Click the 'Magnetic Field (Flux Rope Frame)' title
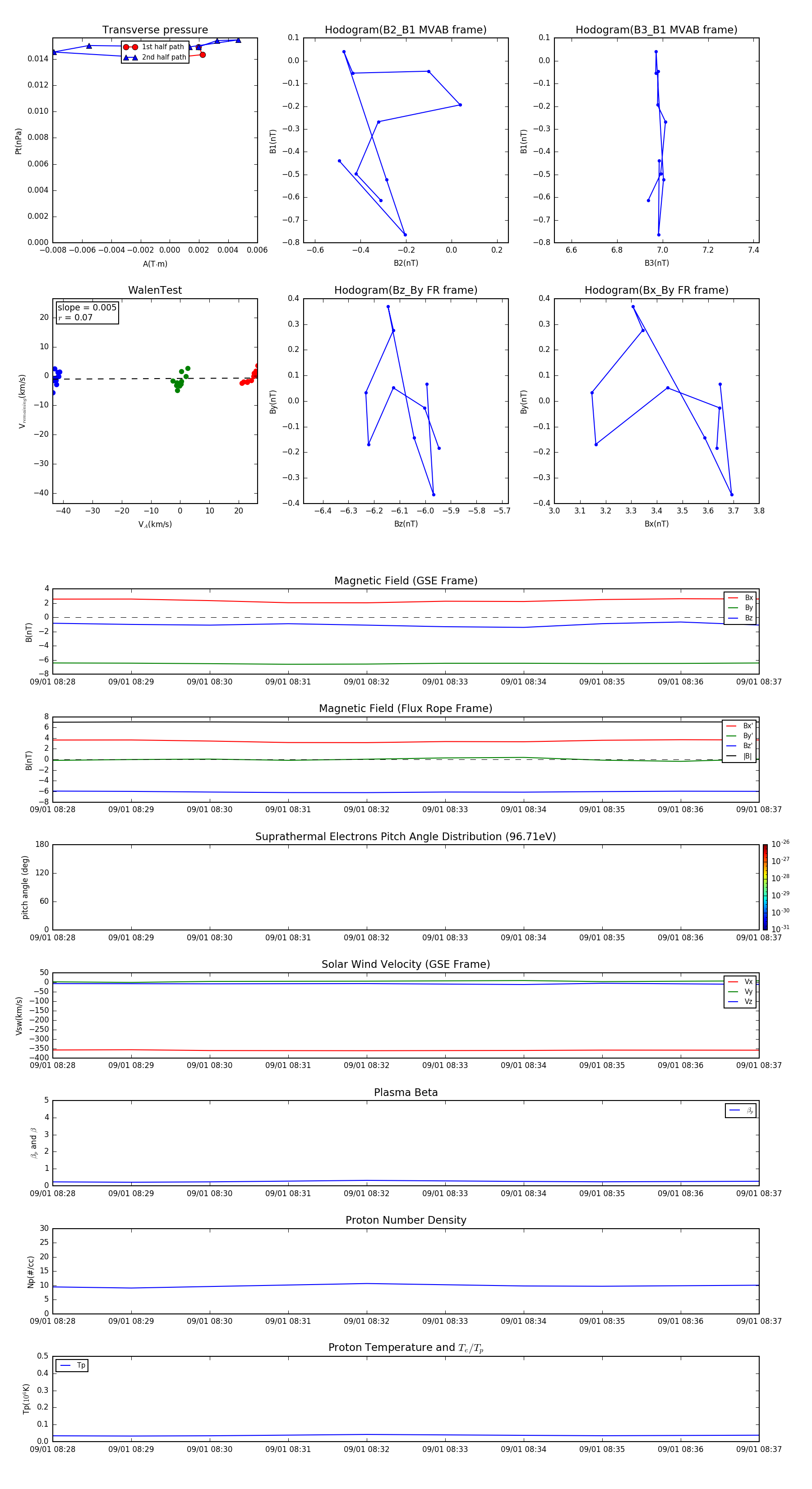The width and height of the screenshot is (812, 1489). pos(406,709)
